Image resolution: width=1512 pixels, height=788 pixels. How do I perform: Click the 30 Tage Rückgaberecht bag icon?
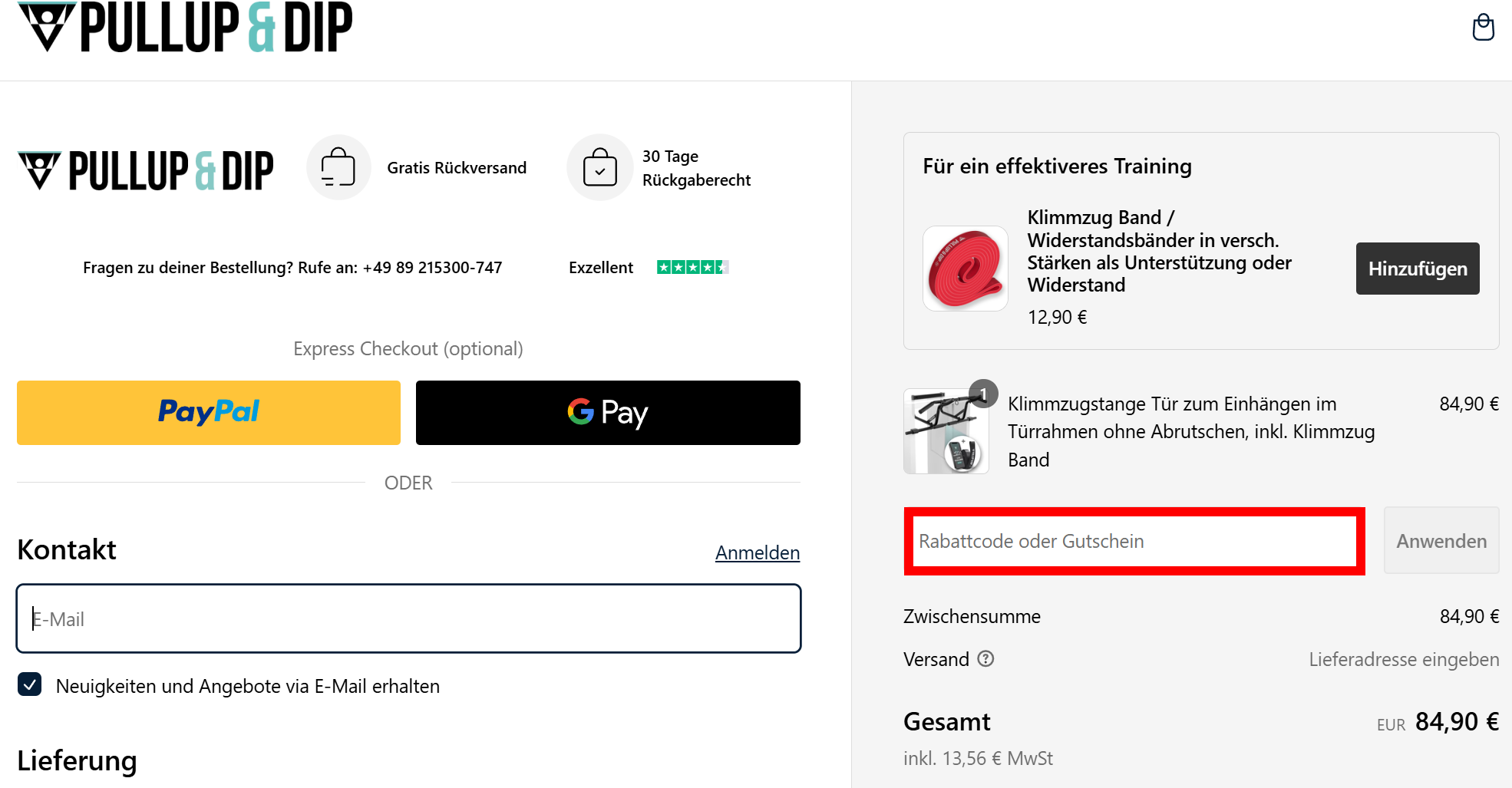(x=599, y=167)
